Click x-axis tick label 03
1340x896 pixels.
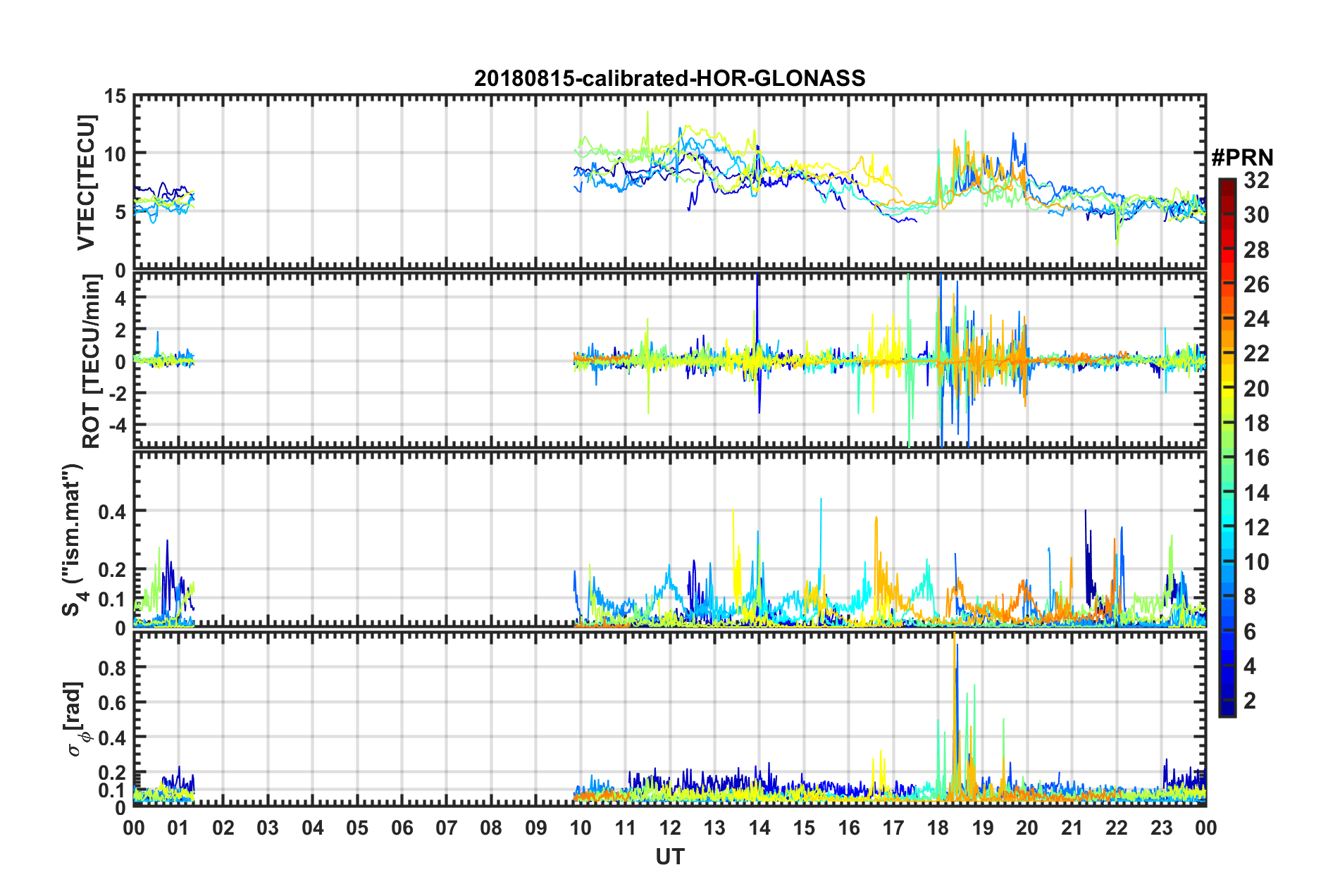(x=268, y=828)
